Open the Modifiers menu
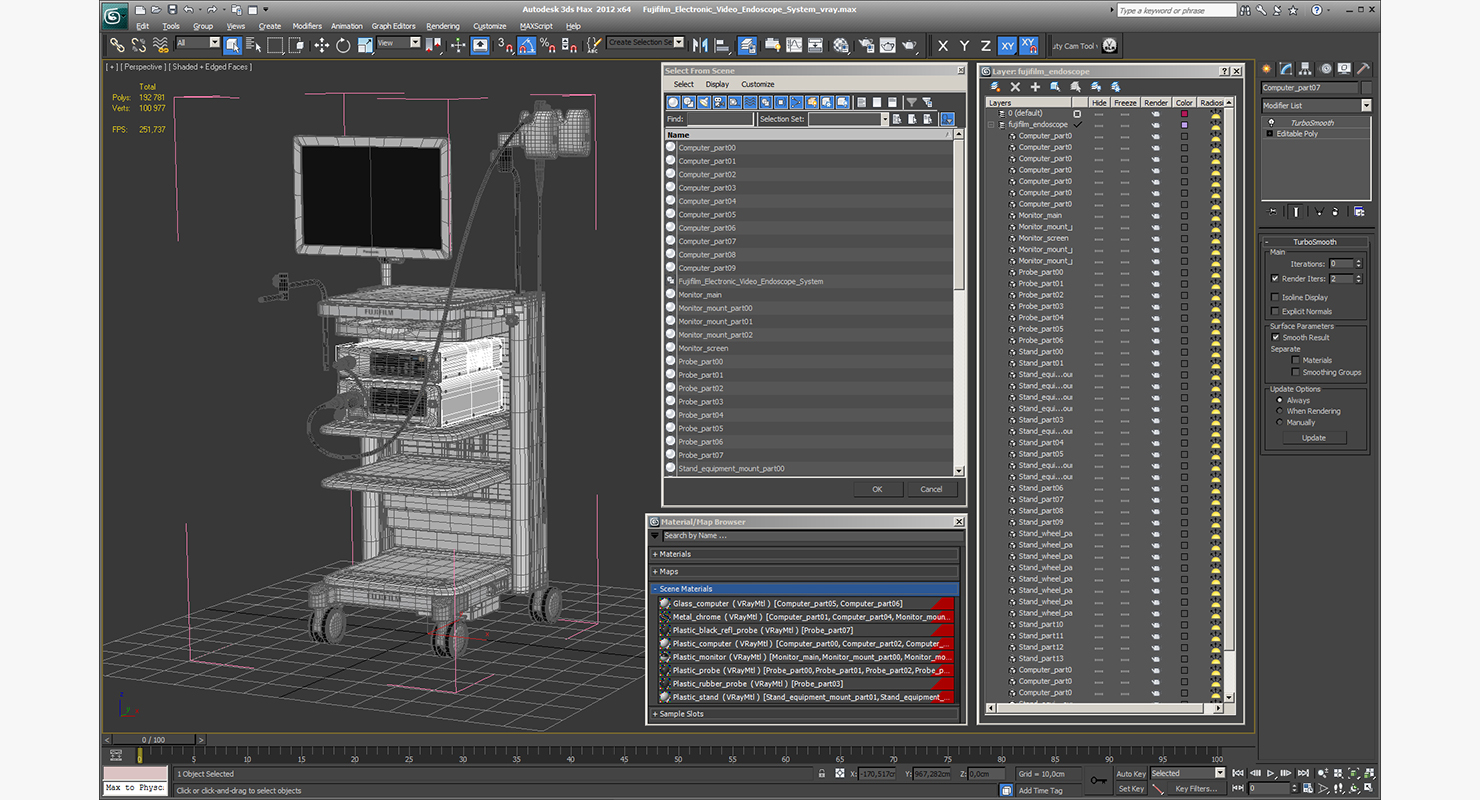The height and width of the screenshot is (800, 1480). (307, 26)
